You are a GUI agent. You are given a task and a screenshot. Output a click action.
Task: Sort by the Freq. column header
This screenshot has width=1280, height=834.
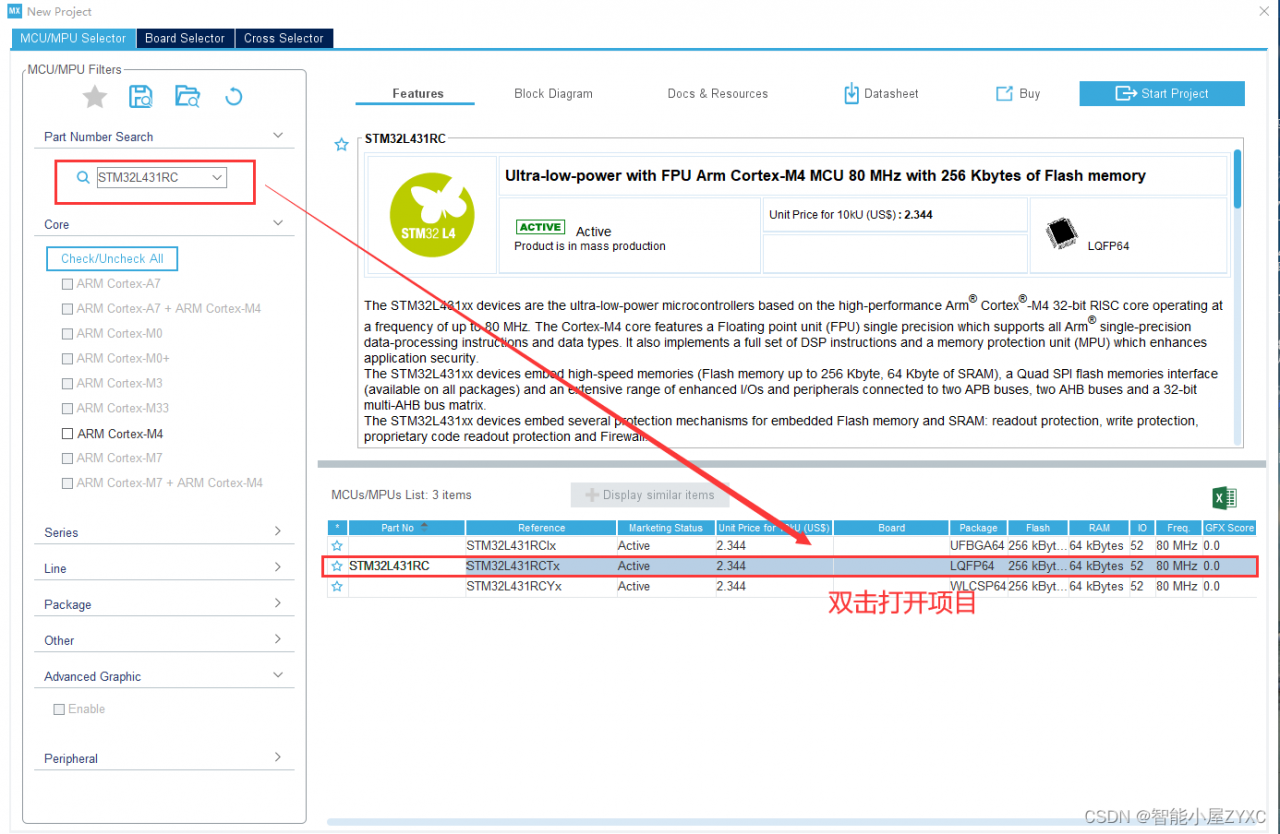pyautogui.click(x=1178, y=527)
